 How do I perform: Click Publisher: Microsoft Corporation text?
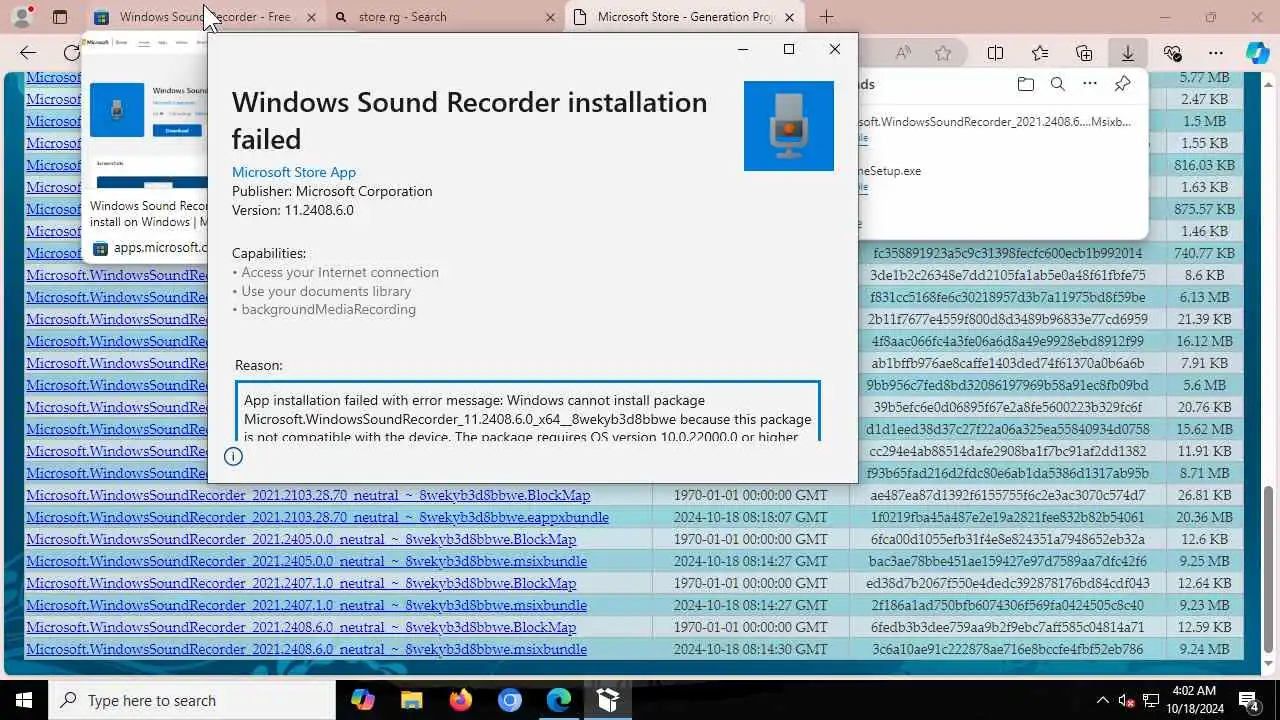pos(332,191)
